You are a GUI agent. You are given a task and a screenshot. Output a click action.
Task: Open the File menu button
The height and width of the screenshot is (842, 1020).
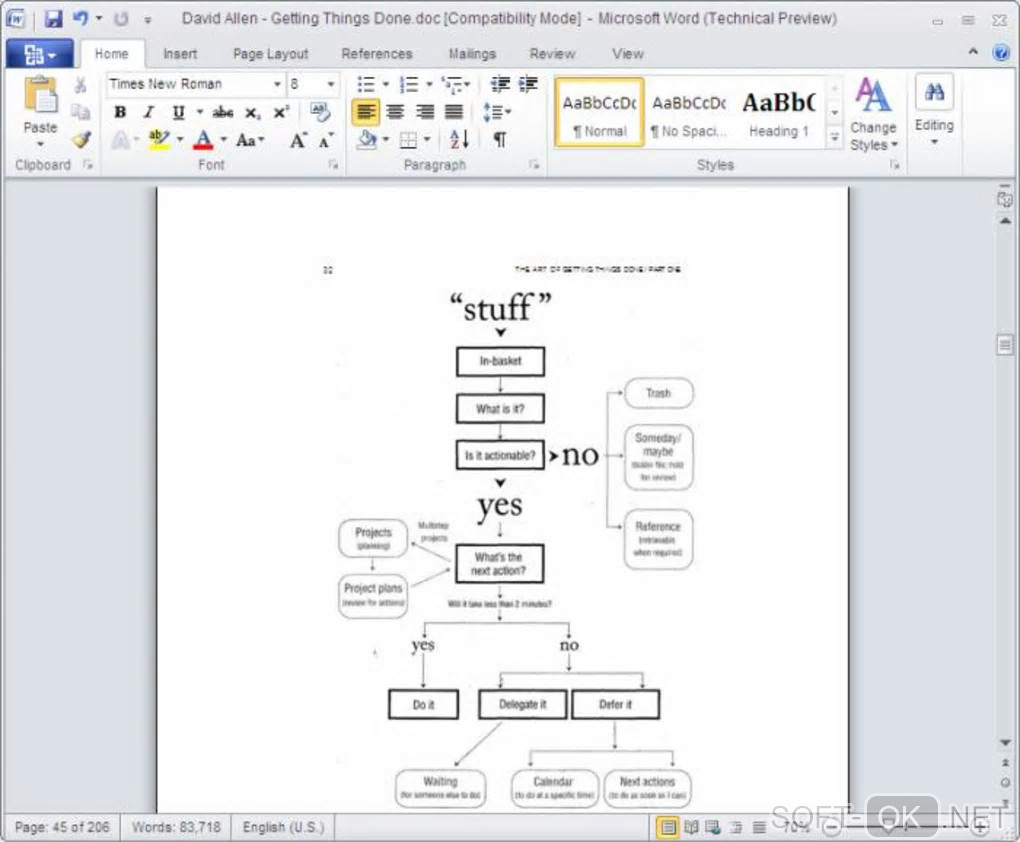click(x=39, y=54)
